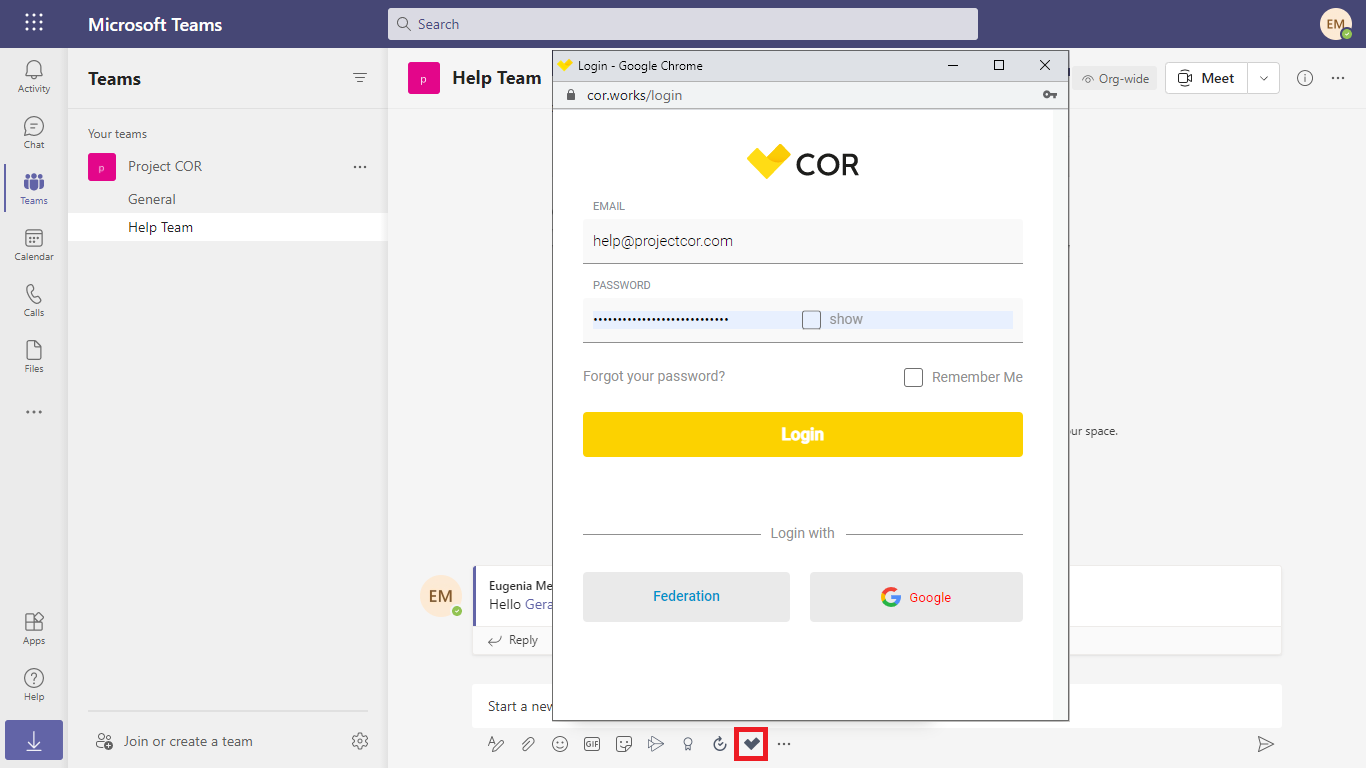This screenshot has height=768, width=1366.
Task: Check the Remember Me checkbox
Action: point(913,377)
